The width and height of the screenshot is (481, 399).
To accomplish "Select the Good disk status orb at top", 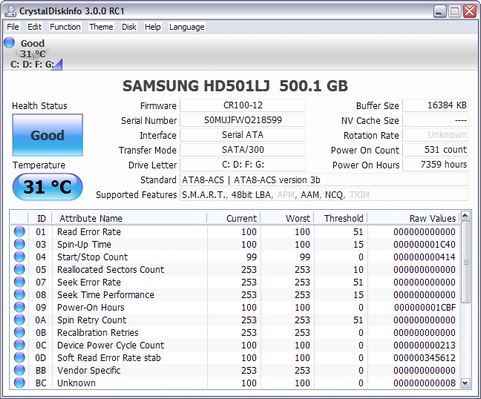I will 9,43.
